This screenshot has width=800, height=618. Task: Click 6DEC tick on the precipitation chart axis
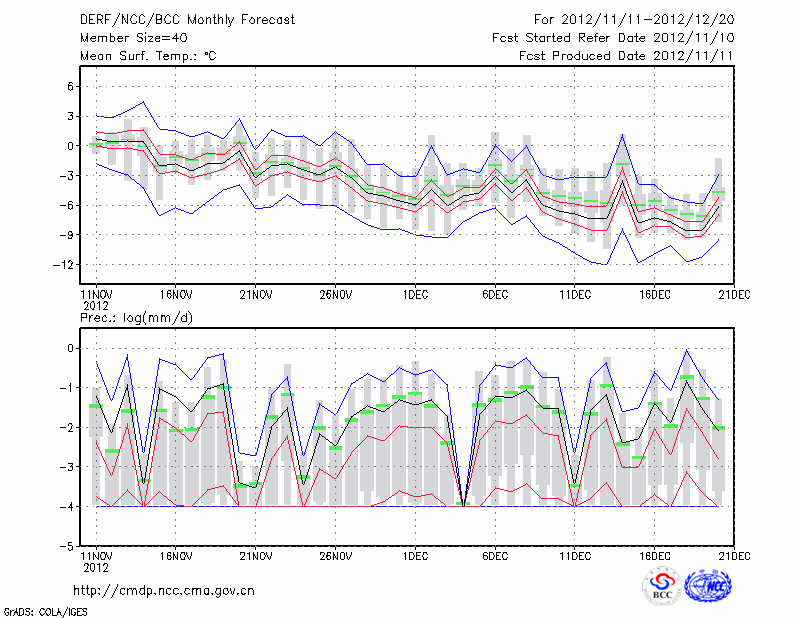495,555
